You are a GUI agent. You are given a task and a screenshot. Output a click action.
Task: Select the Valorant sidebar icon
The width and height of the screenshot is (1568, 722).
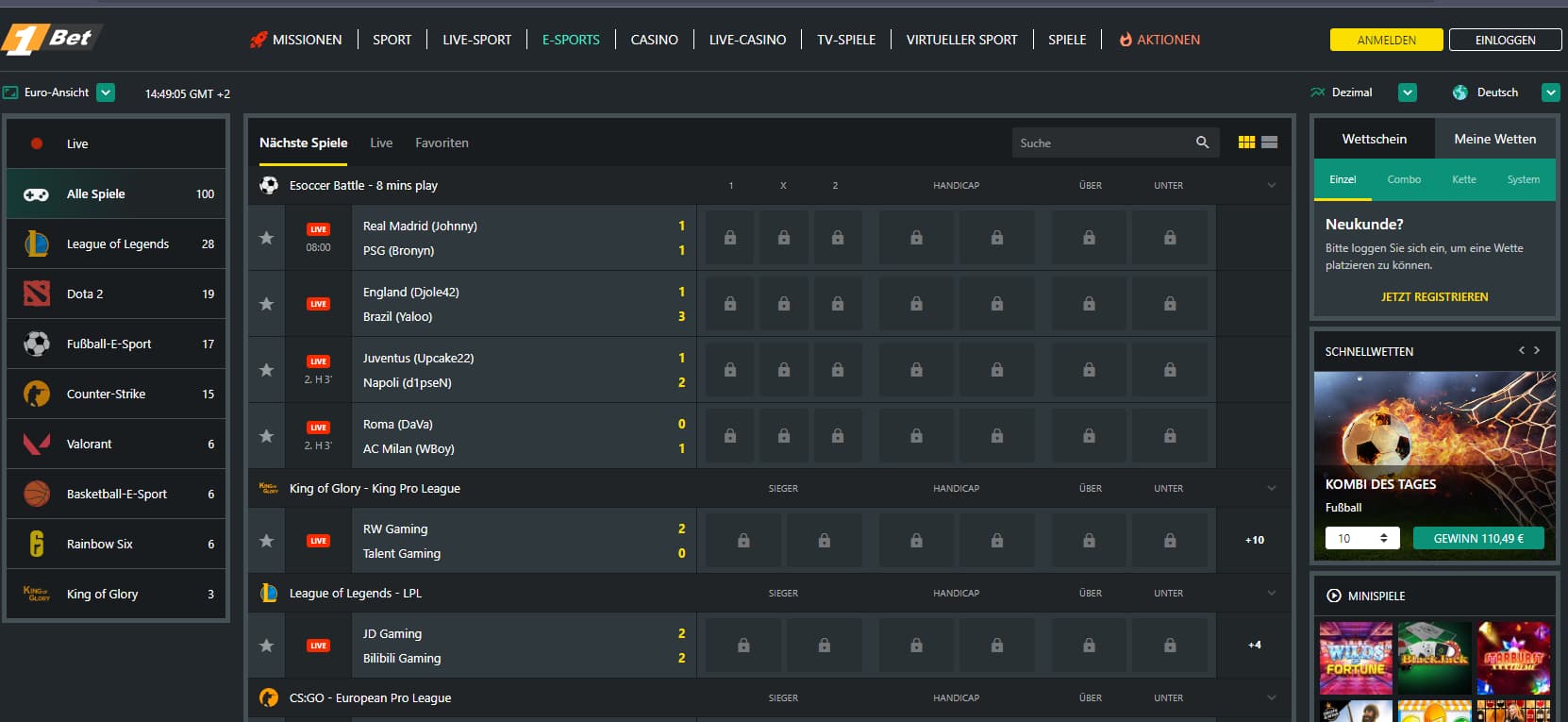pos(36,444)
